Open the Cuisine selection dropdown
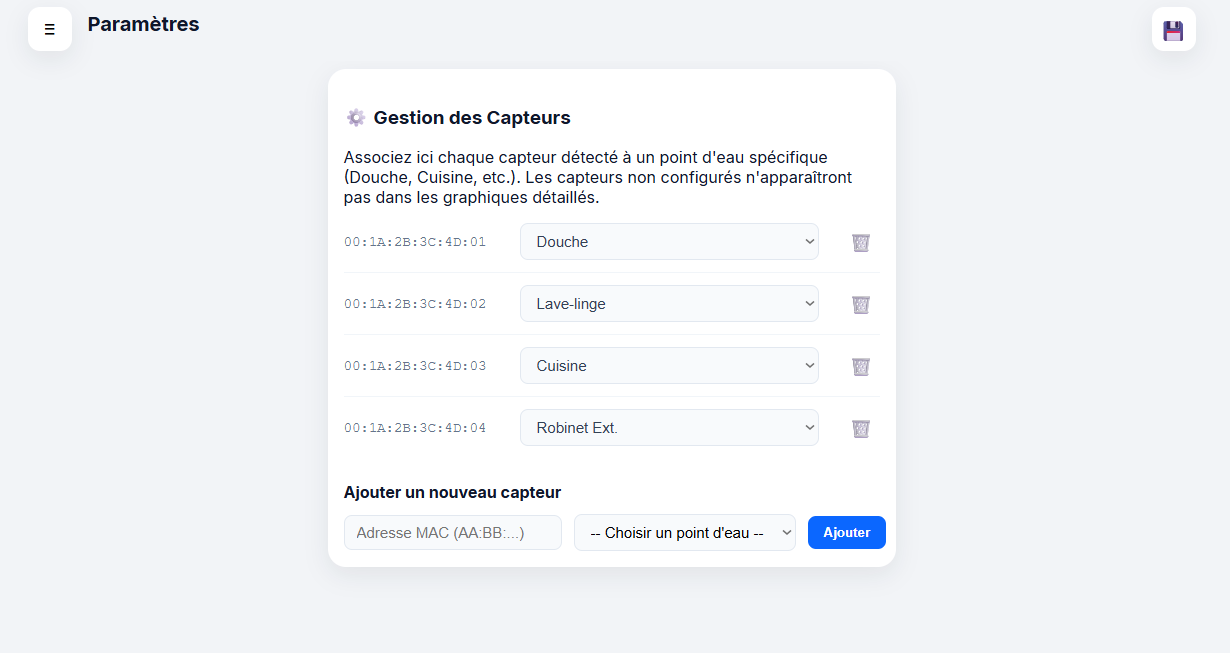Viewport: 1230px width, 653px height. click(x=669, y=366)
